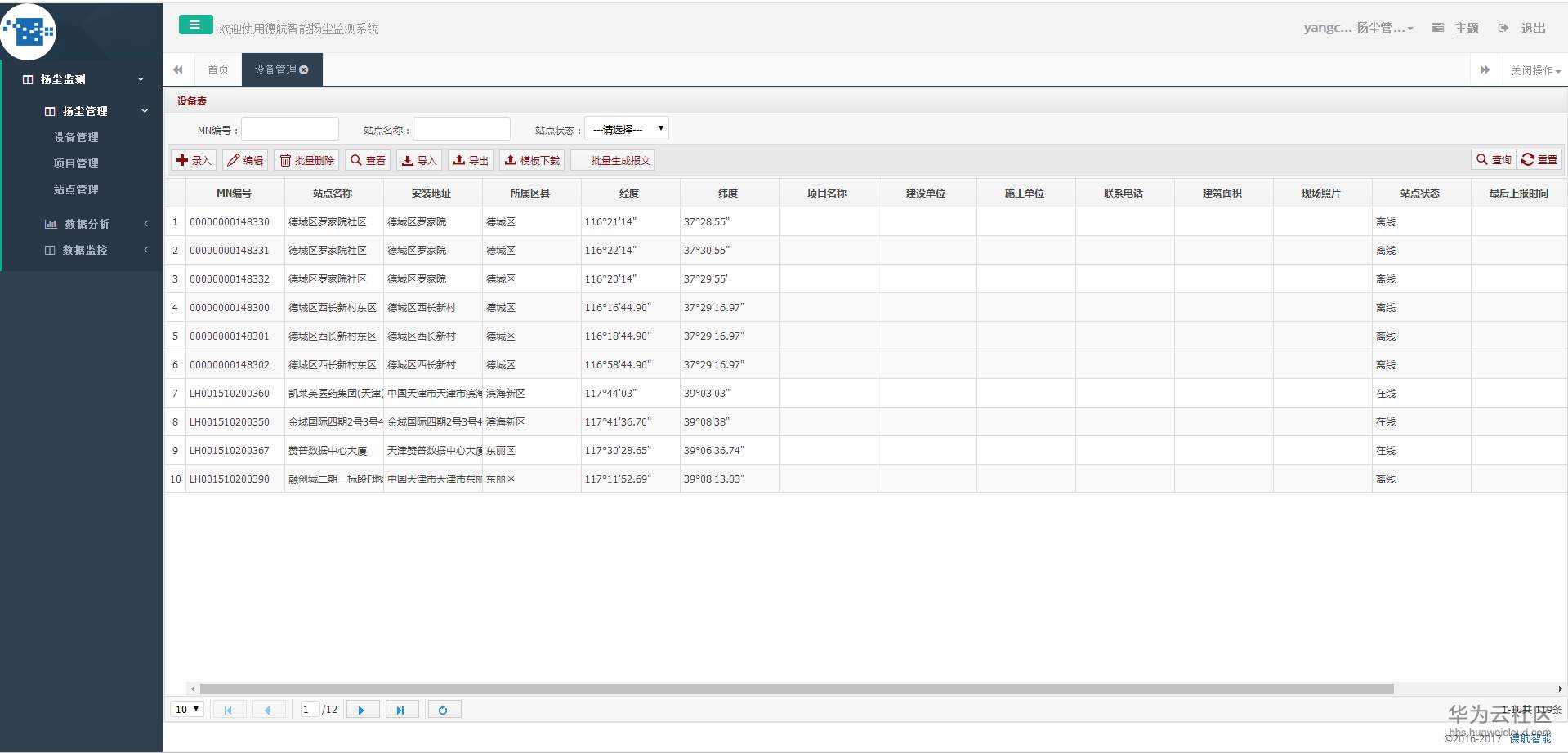
Task: Sort by the 安装地址 column header
Action: [x=432, y=194]
